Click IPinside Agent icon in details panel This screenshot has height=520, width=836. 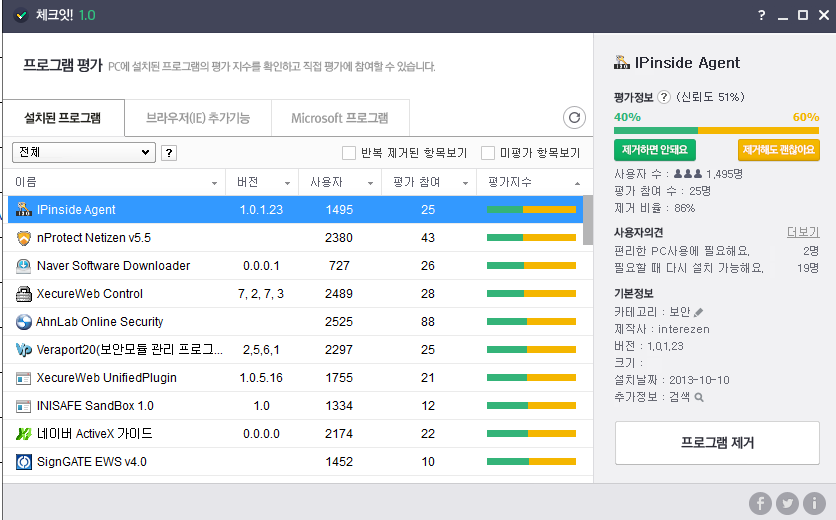pyautogui.click(x=622, y=62)
